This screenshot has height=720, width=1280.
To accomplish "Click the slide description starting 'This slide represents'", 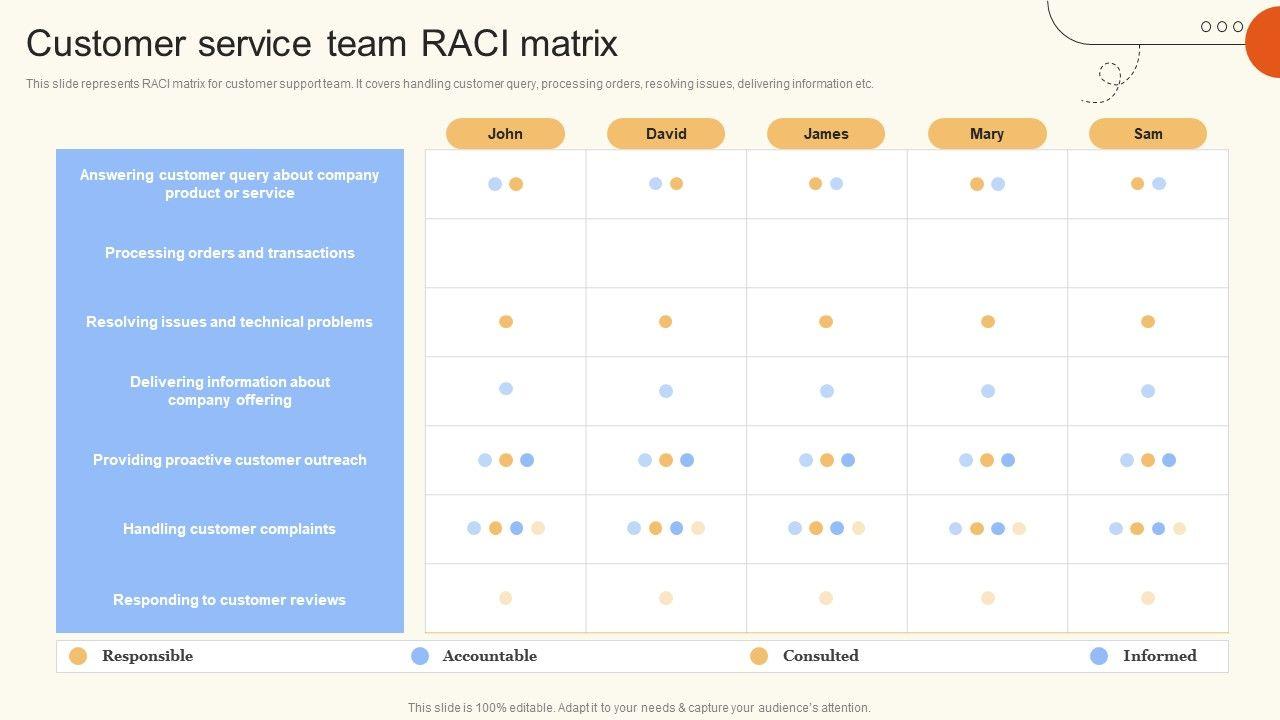I will coord(450,84).
